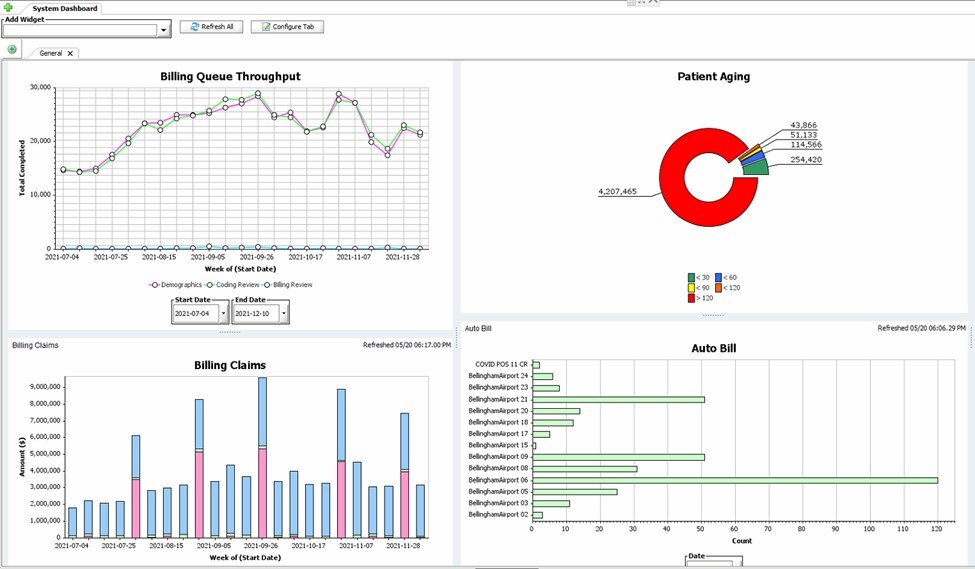Screen dimensions: 975x569
Task: Close the General tab with its X
Action: pos(70,53)
